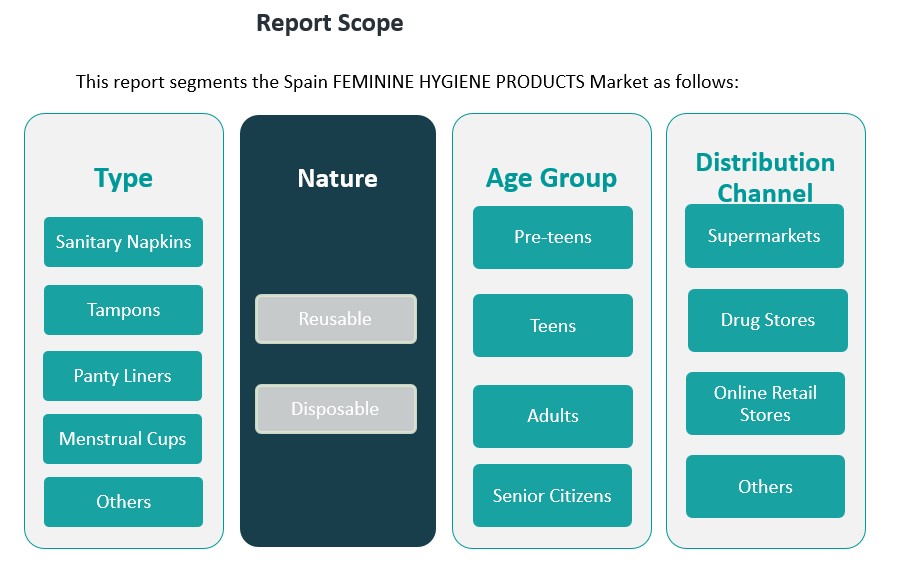This screenshot has height=575, width=903.
Task: Click the Pre-teens age group box
Action: [x=552, y=238]
